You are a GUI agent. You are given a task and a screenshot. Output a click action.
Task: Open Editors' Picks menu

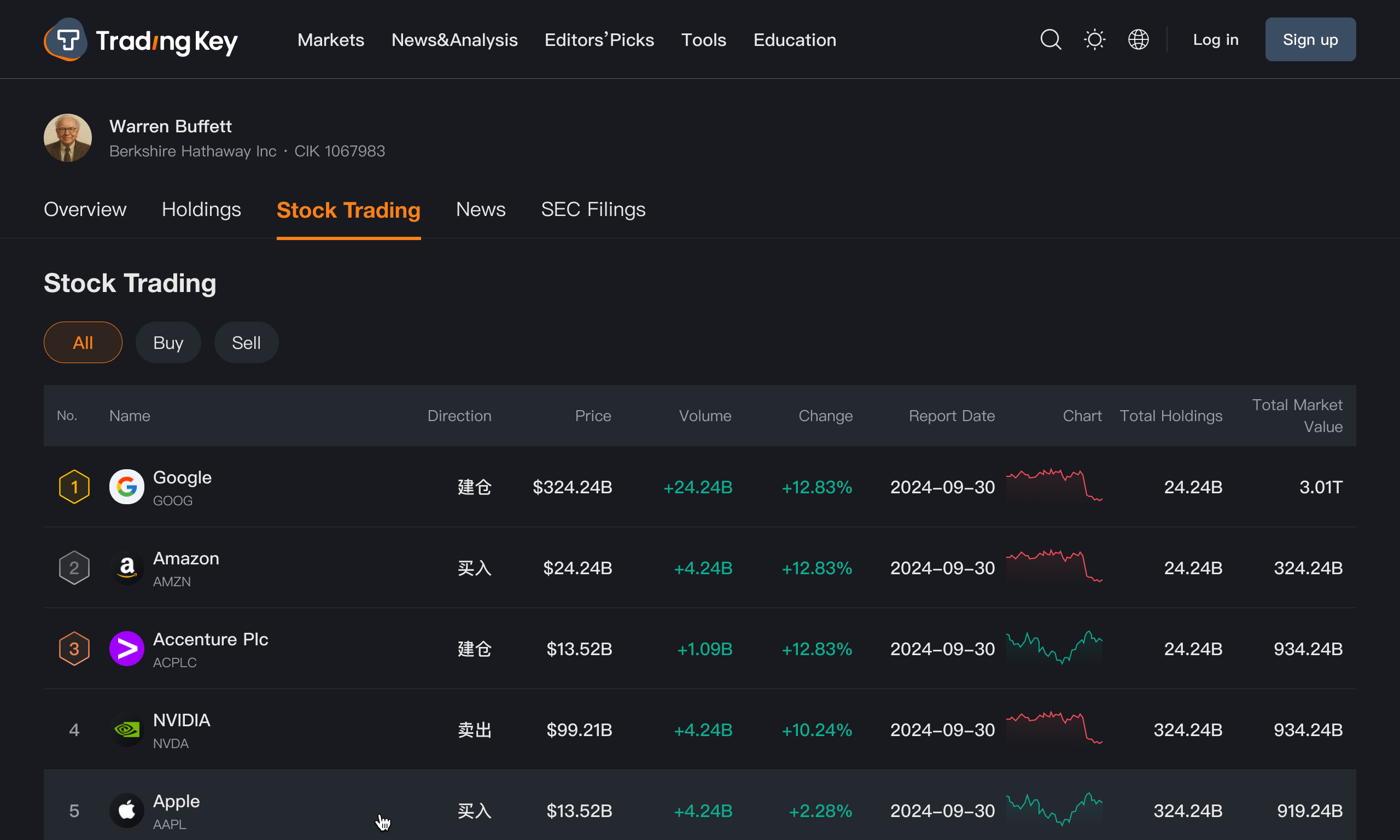[599, 39]
